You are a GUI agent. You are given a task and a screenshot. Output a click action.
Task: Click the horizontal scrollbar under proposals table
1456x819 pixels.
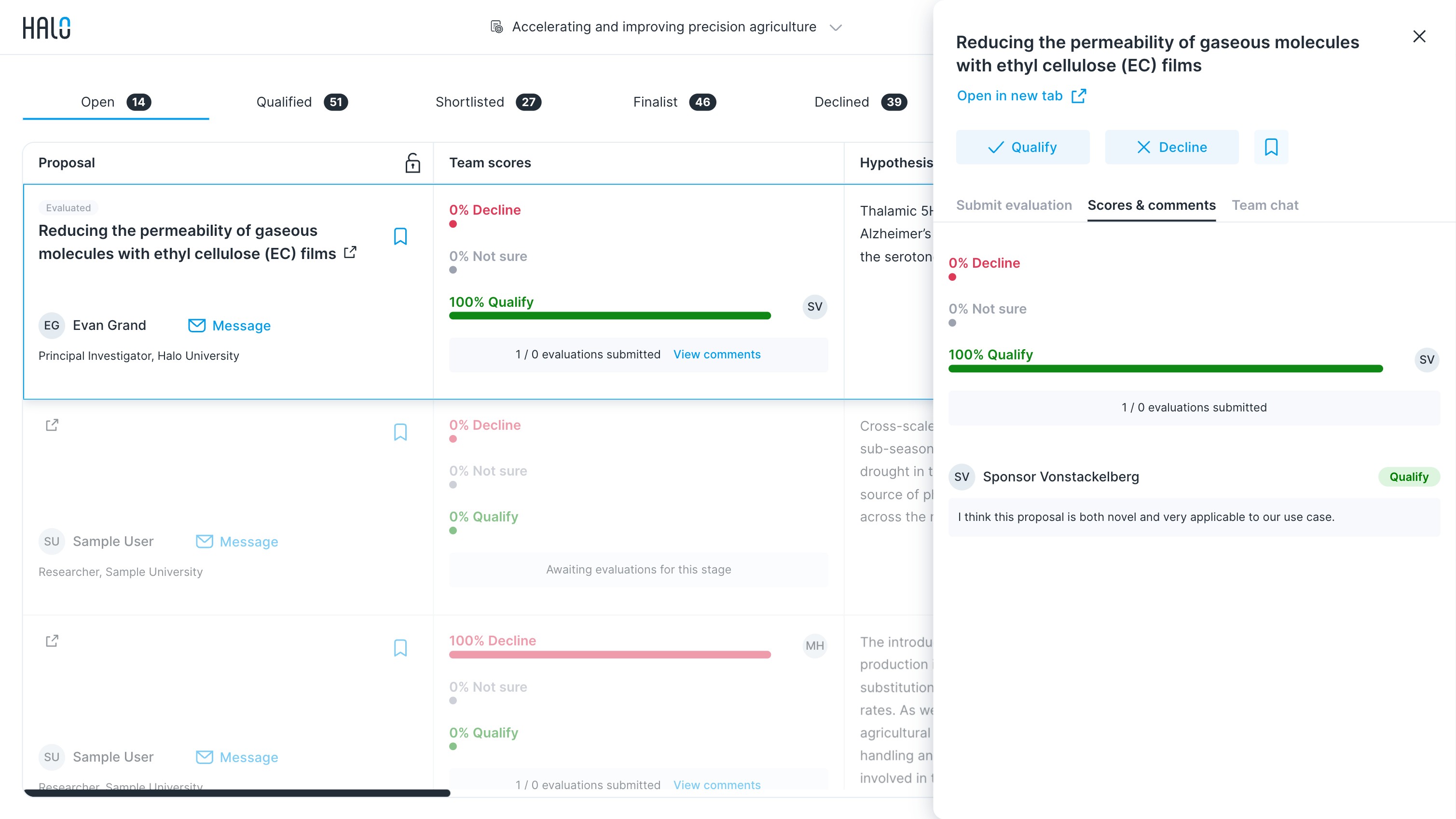point(237,793)
